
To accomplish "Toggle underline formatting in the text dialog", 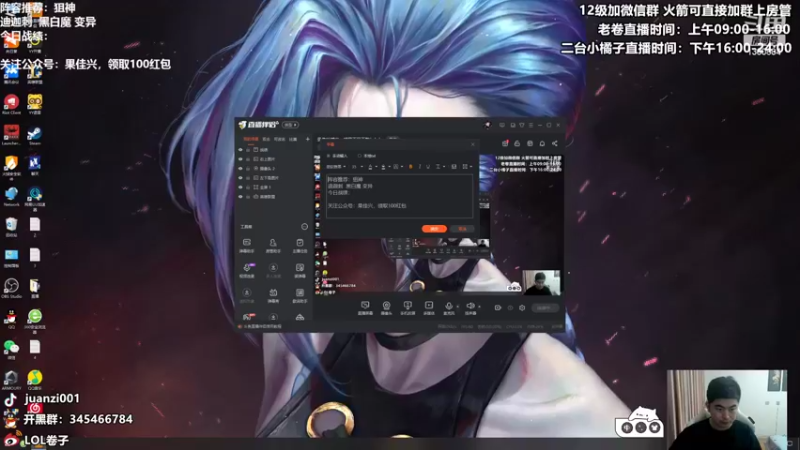I will click(428, 166).
